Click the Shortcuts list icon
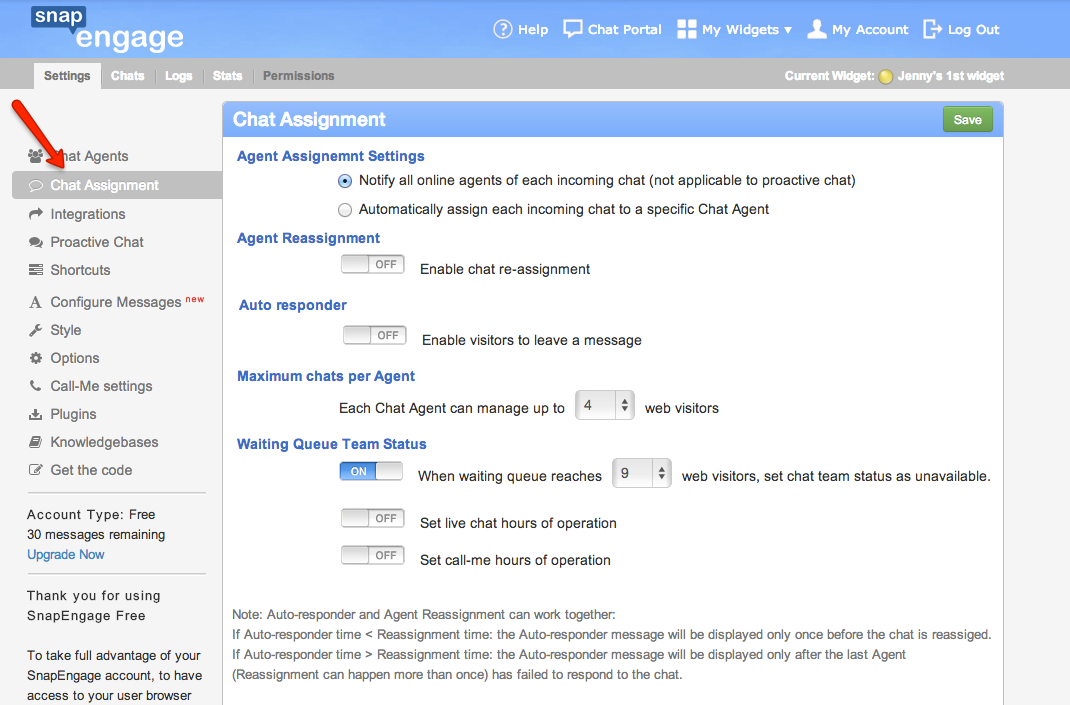The height and width of the screenshot is (705, 1070). (x=35, y=270)
